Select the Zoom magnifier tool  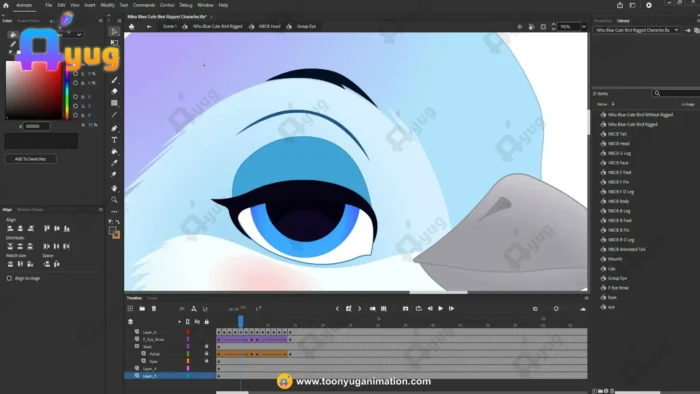(x=114, y=200)
